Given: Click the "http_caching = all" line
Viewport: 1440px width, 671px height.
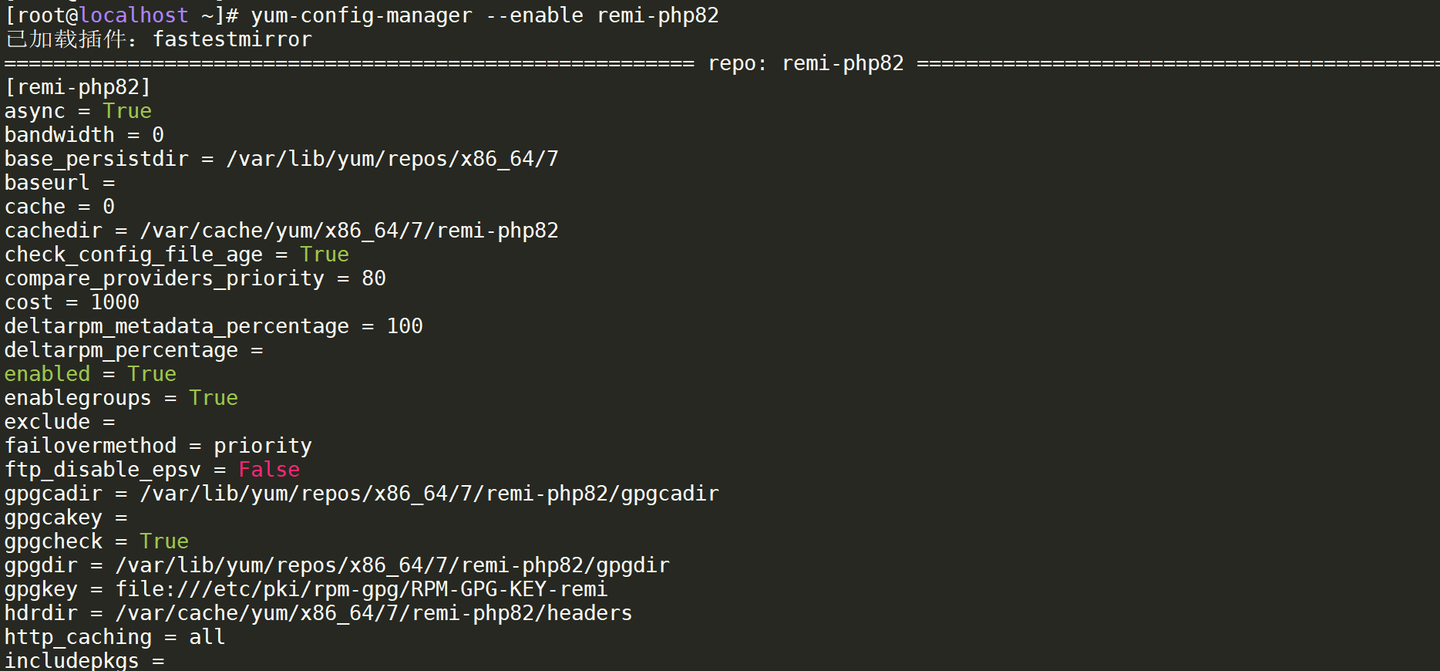Looking at the screenshot, I should (115, 637).
